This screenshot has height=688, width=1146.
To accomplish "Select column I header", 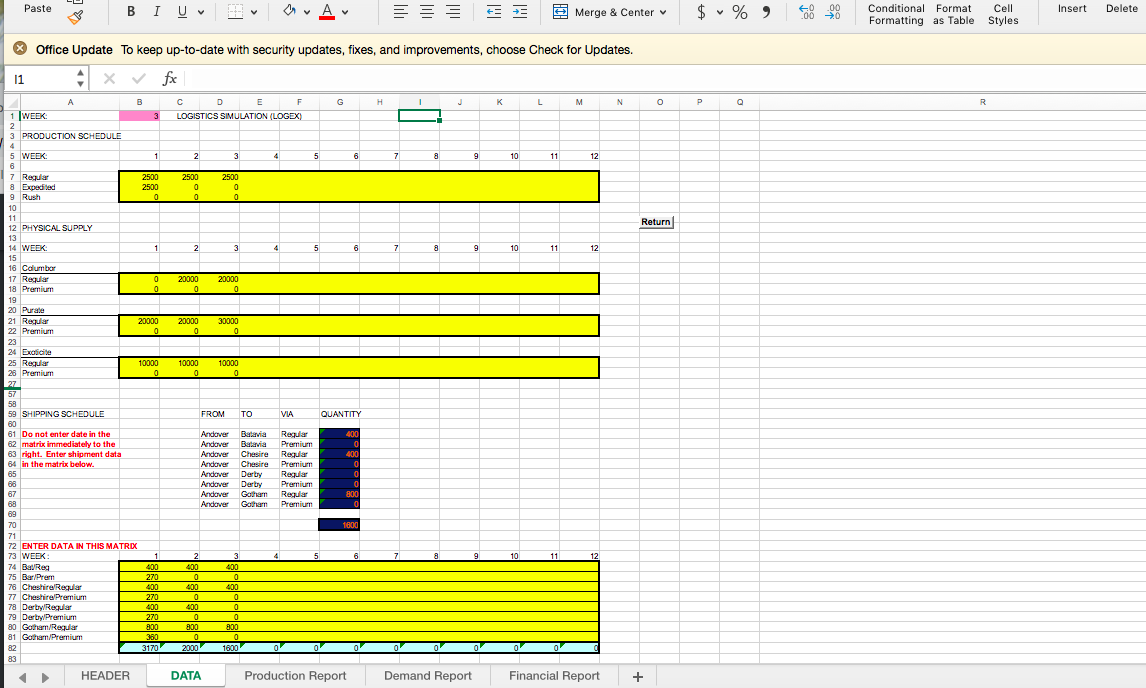I will [x=420, y=102].
